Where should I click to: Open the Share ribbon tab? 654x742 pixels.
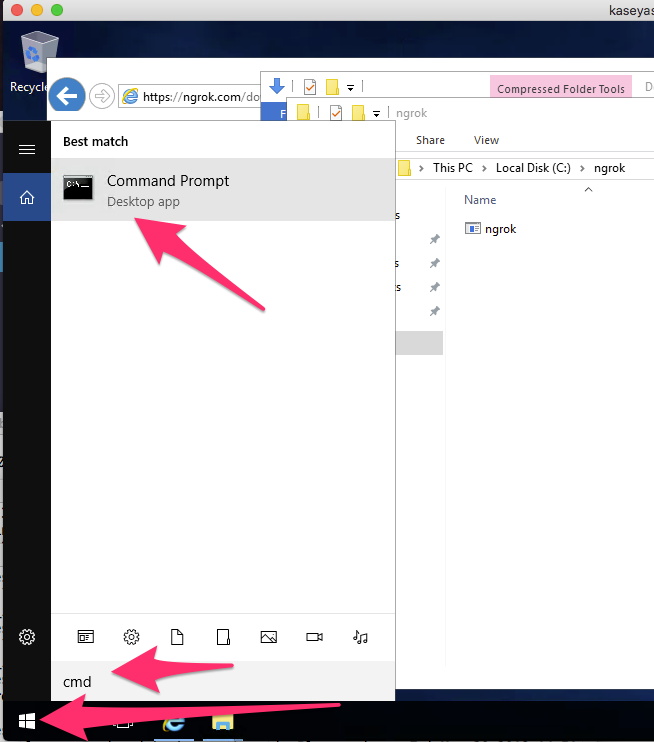pyautogui.click(x=430, y=140)
